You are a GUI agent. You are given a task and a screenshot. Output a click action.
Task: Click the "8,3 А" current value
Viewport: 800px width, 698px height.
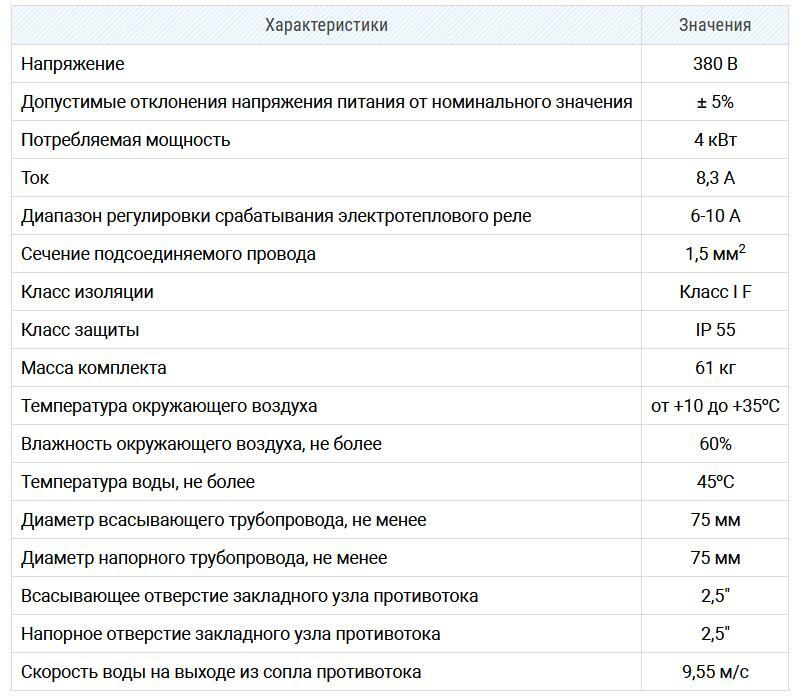click(x=714, y=178)
